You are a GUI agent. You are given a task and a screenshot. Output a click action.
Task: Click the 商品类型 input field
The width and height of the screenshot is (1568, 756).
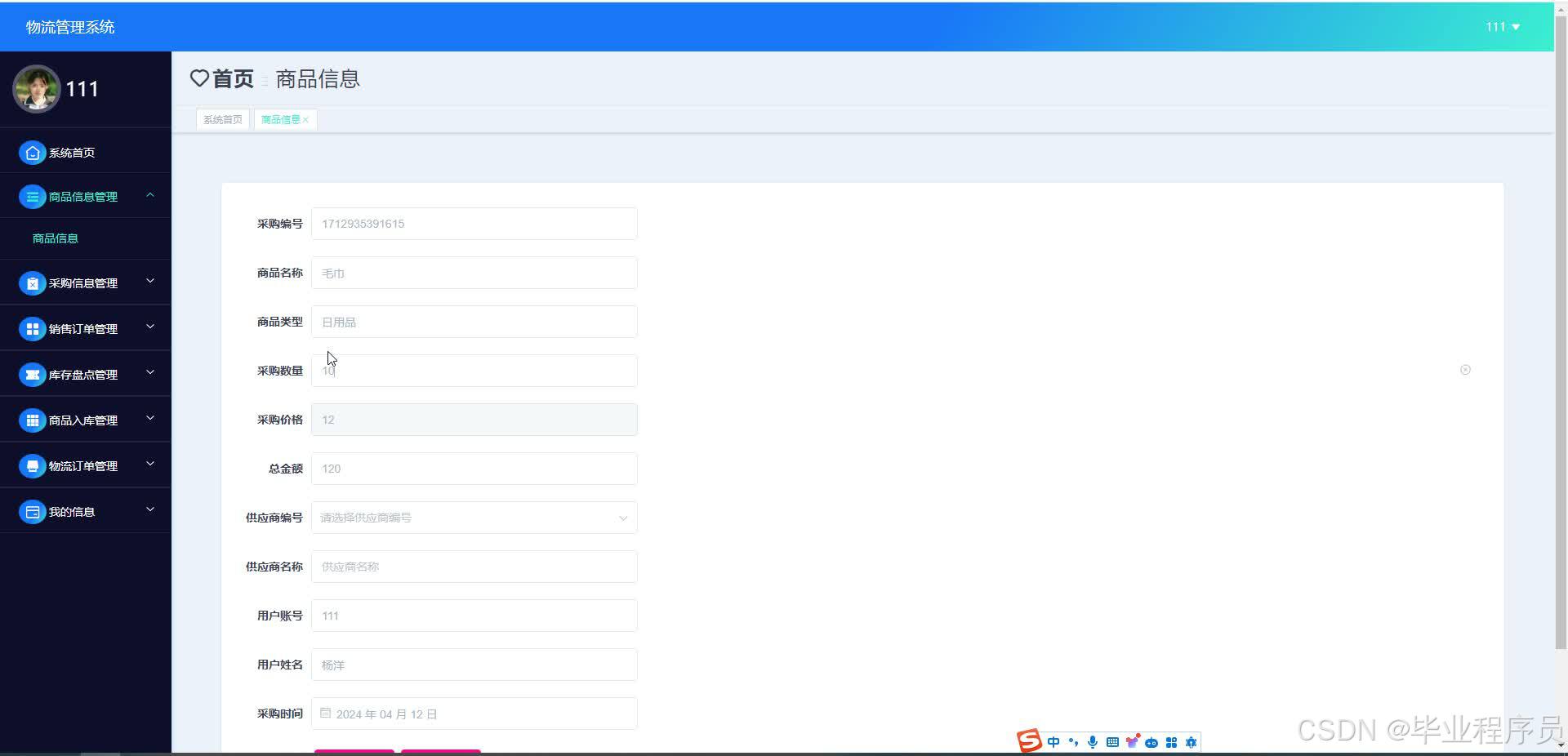[x=474, y=322]
